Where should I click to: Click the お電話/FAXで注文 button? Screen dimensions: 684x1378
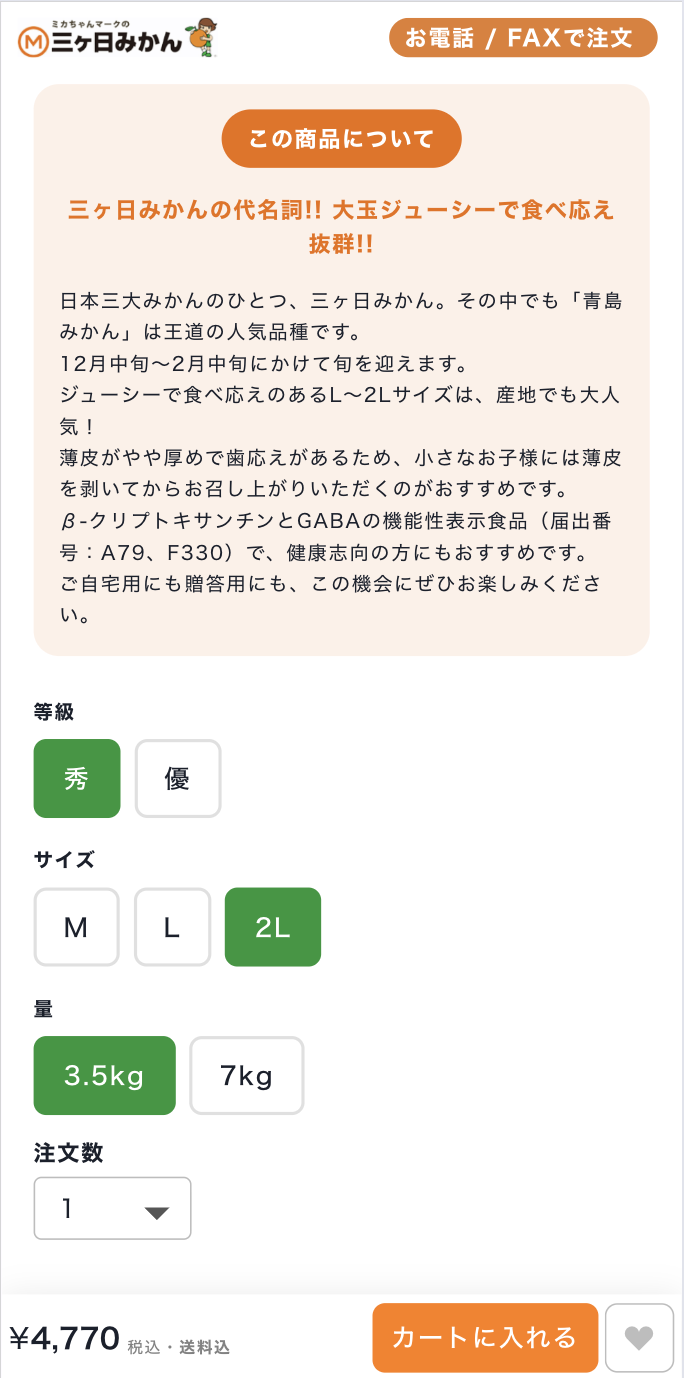(x=523, y=38)
